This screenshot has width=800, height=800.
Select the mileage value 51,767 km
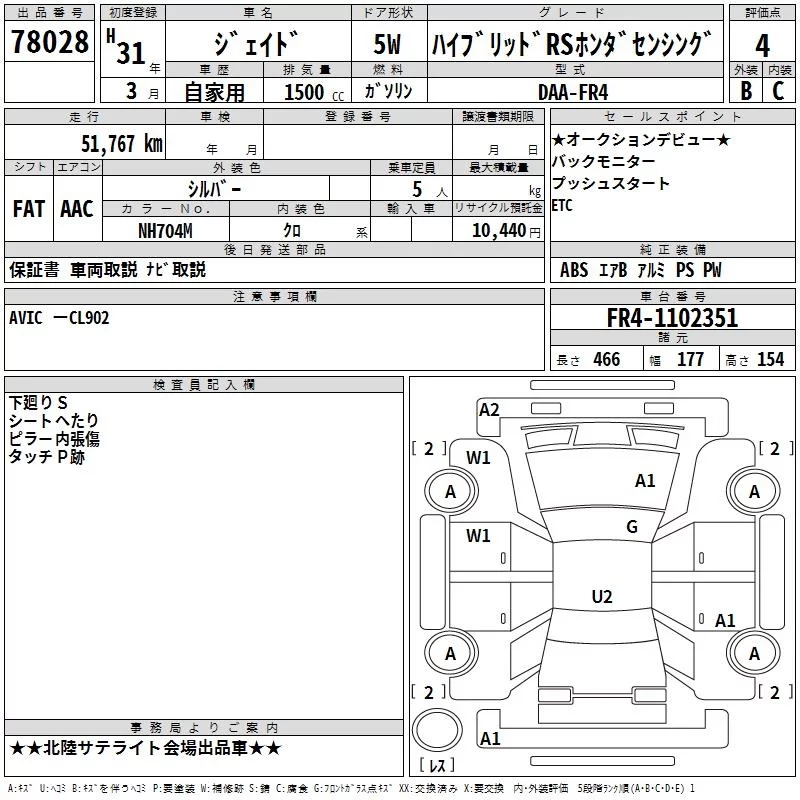pyautogui.click(x=121, y=144)
